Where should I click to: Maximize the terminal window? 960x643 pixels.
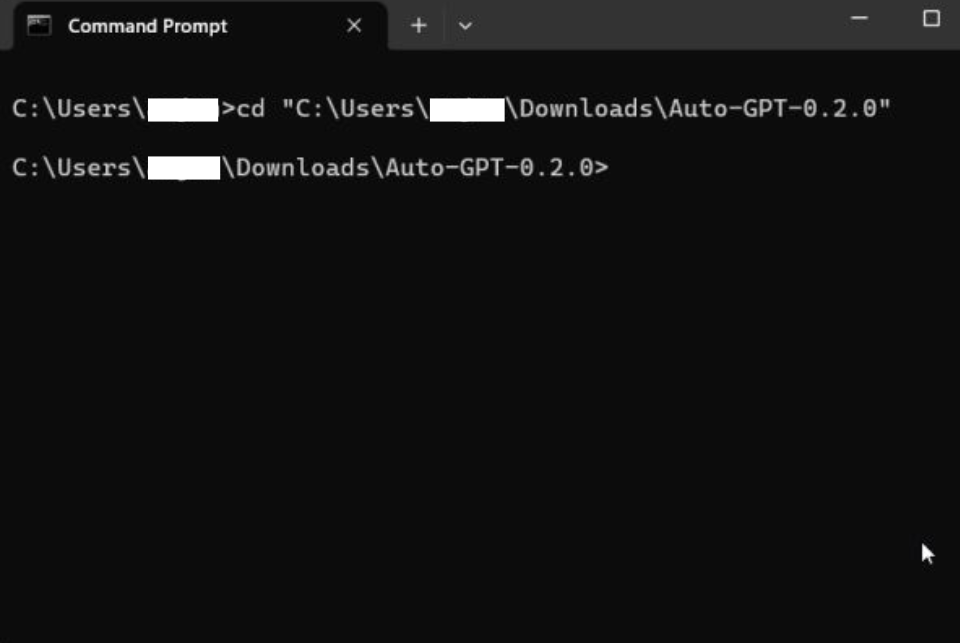(x=931, y=19)
